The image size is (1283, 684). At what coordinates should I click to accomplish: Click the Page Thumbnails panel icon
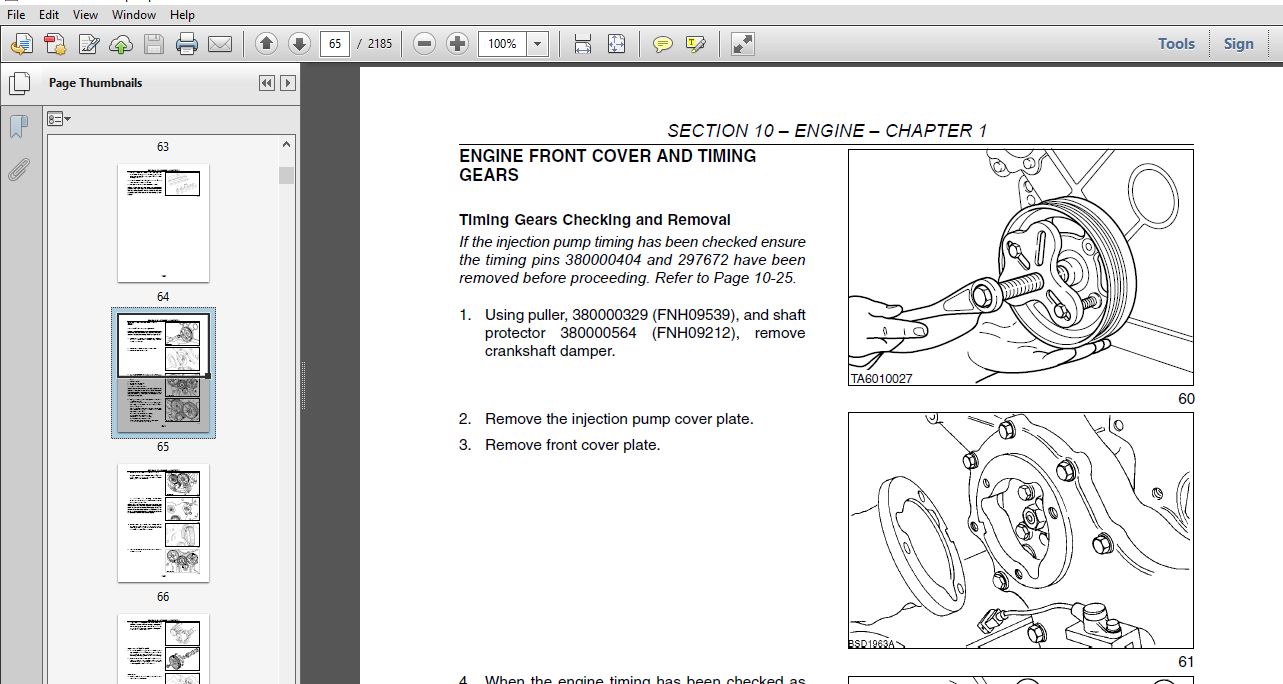click(x=18, y=84)
